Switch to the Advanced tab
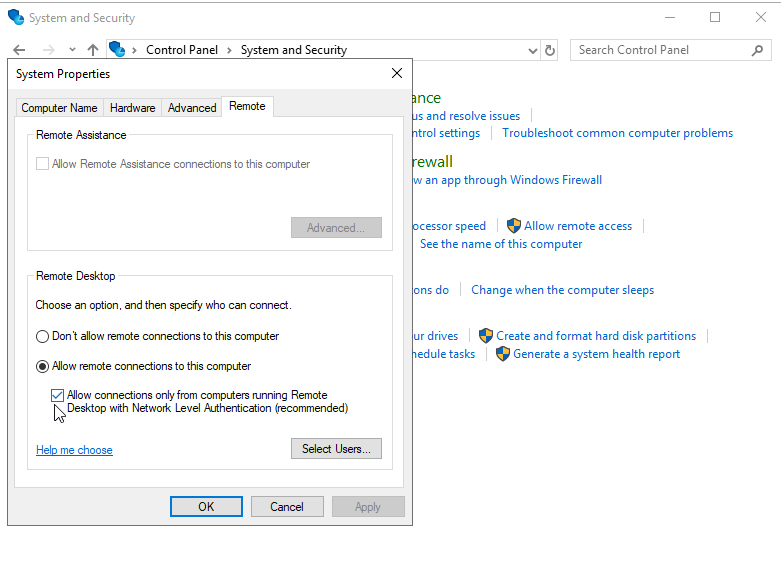Image resolution: width=781 pixels, height=587 pixels. click(192, 108)
